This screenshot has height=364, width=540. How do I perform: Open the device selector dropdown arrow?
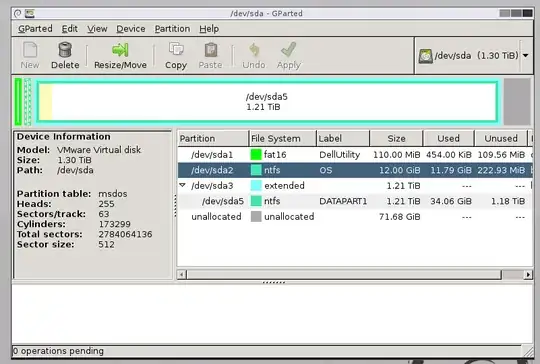[526, 55]
